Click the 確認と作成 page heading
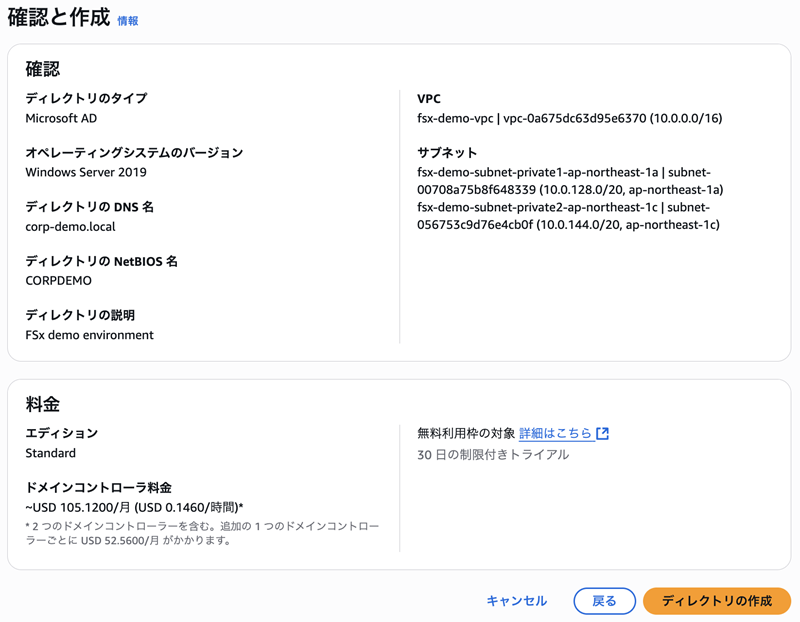 click(58, 18)
